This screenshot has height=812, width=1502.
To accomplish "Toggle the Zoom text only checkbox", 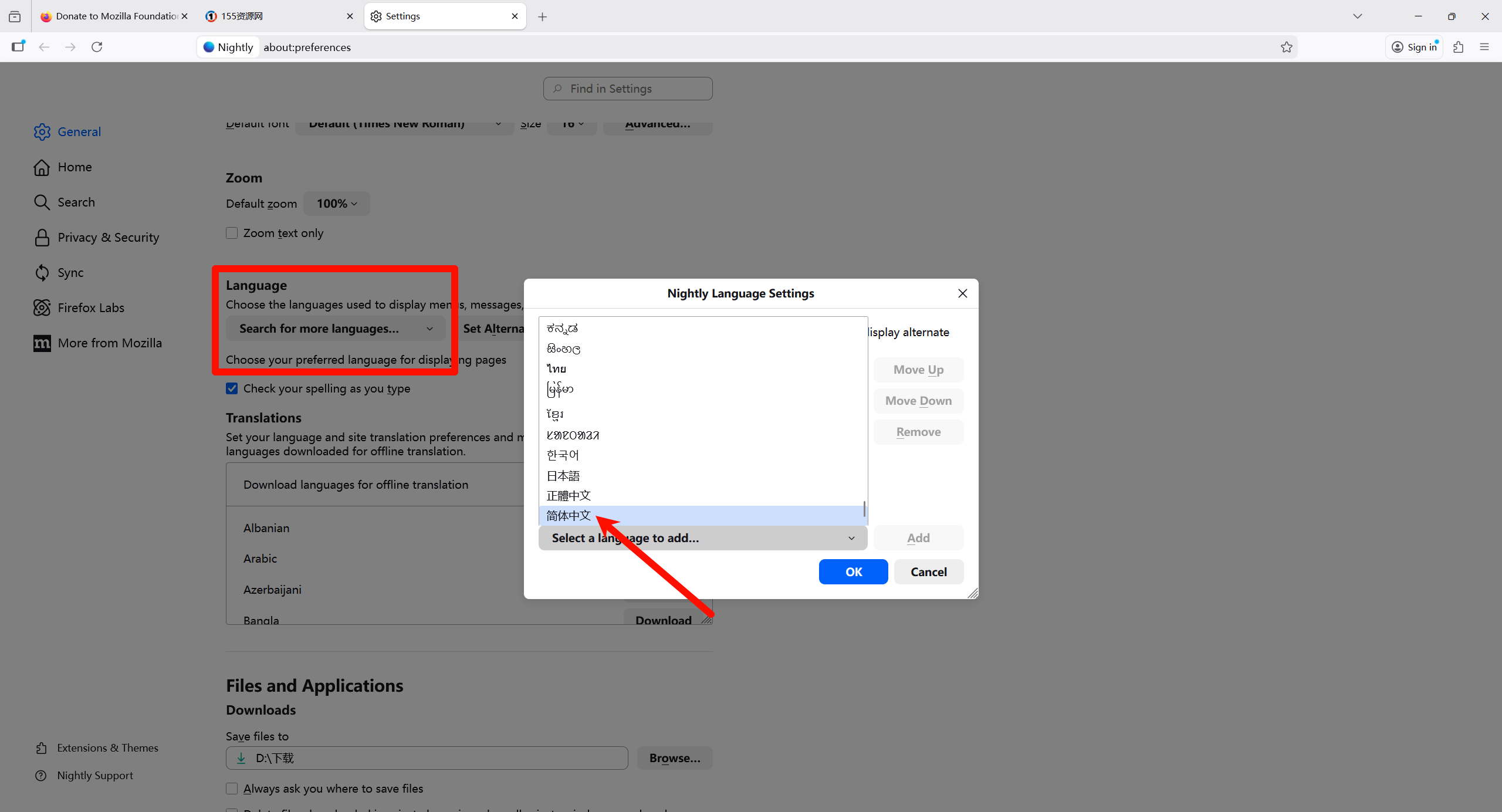I will pos(232,233).
